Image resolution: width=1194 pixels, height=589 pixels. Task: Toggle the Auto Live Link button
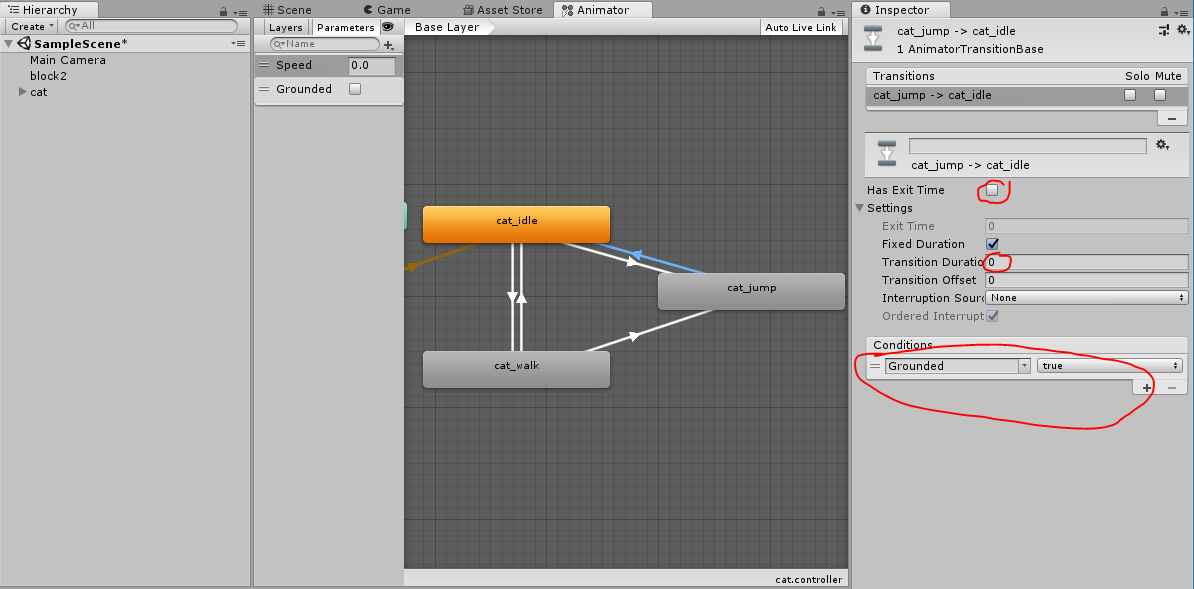pyautogui.click(x=801, y=27)
